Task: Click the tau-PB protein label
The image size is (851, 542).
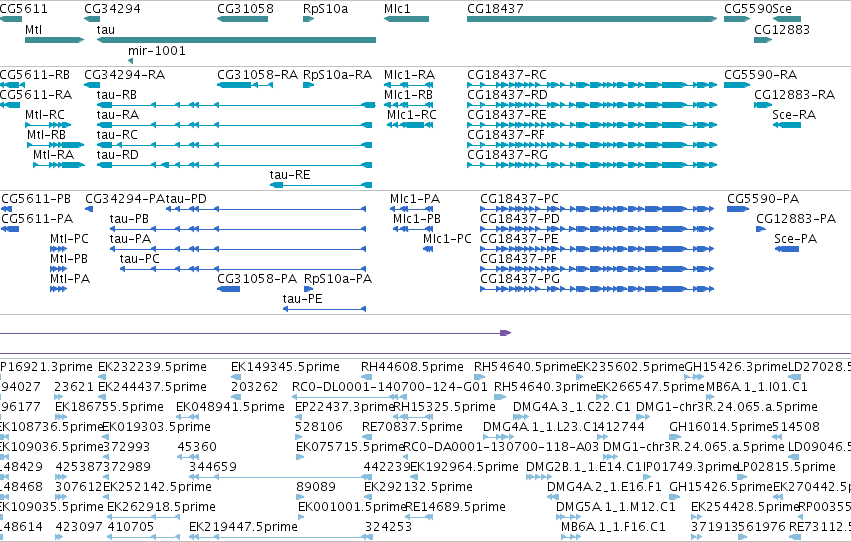Action: pos(129,219)
